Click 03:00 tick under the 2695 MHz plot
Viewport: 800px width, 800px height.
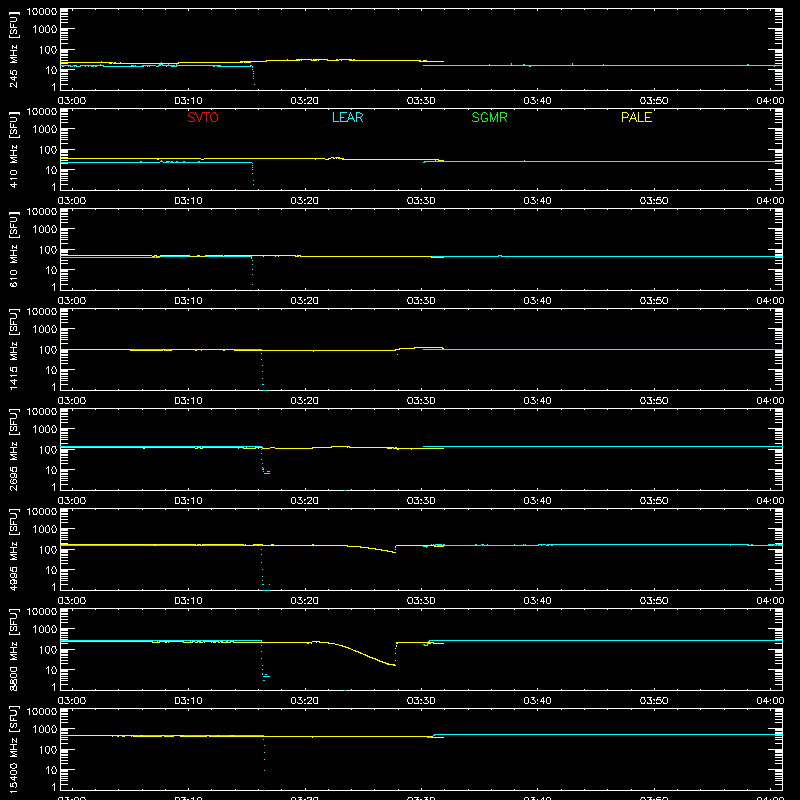point(72,501)
